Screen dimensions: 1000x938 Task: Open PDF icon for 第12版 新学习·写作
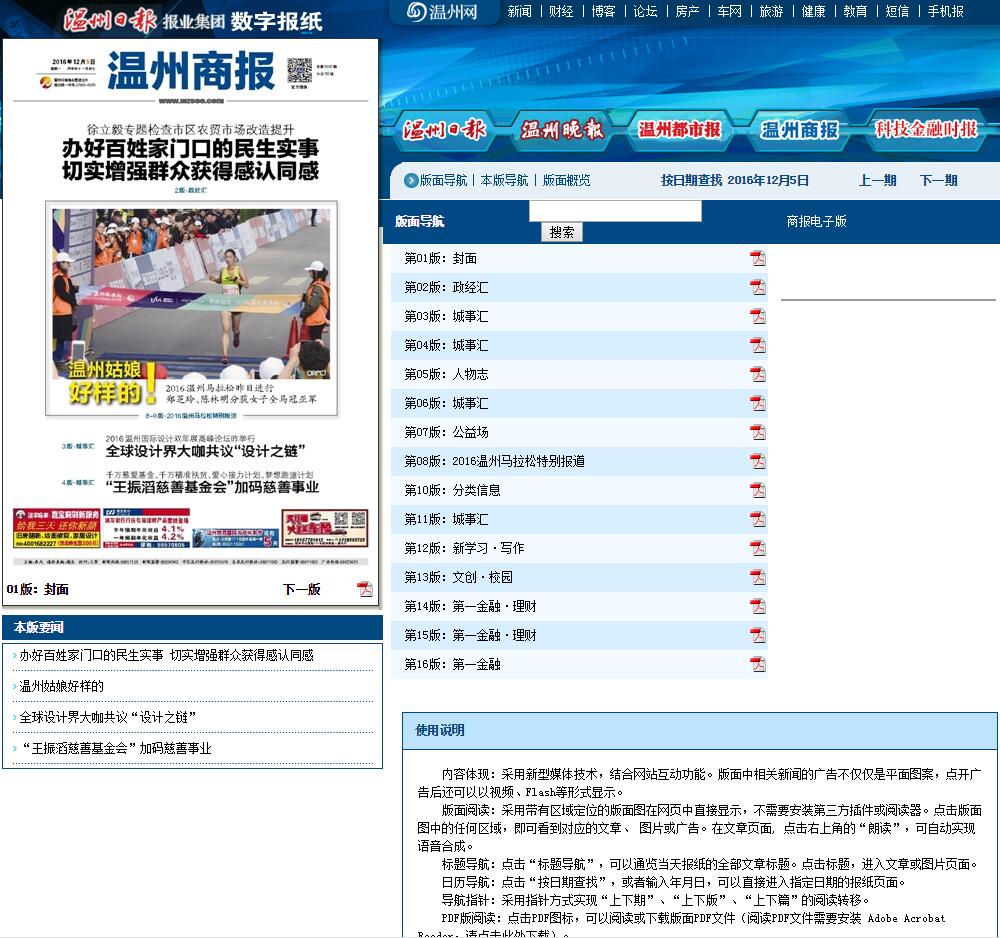pos(758,548)
